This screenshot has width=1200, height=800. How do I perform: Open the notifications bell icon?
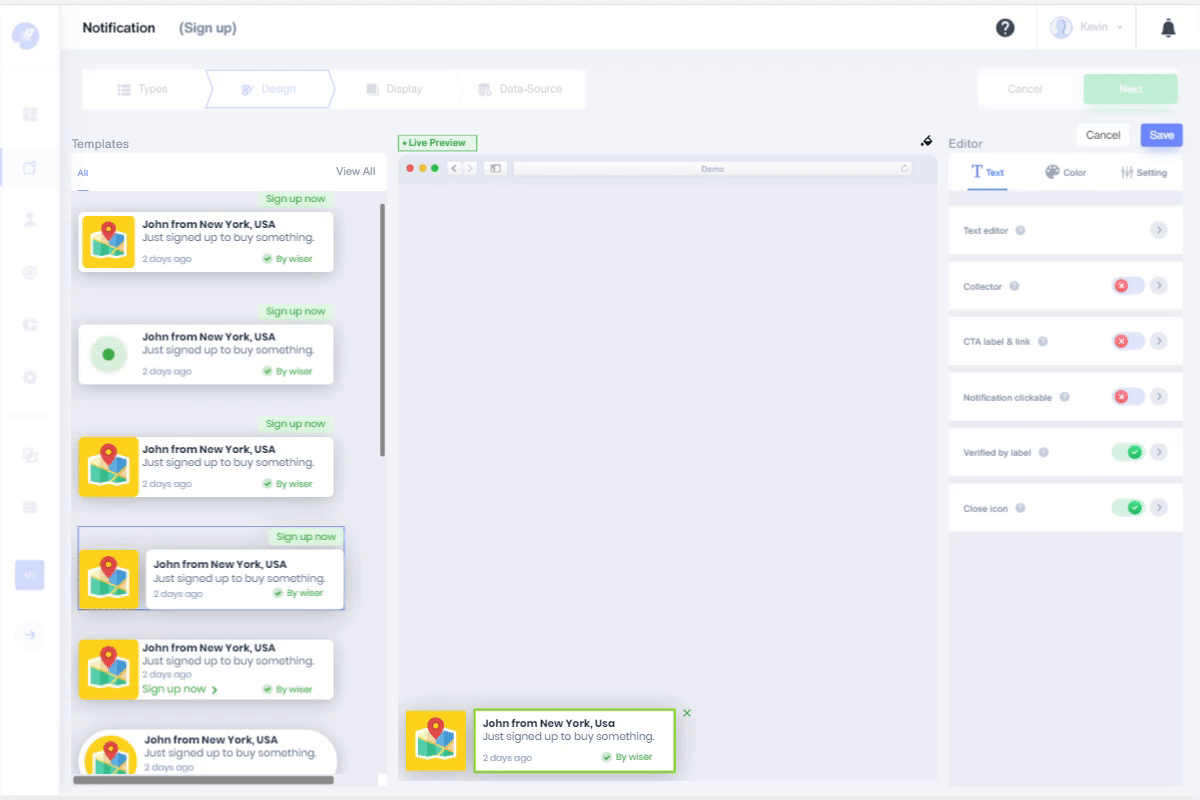coord(1168,28)
